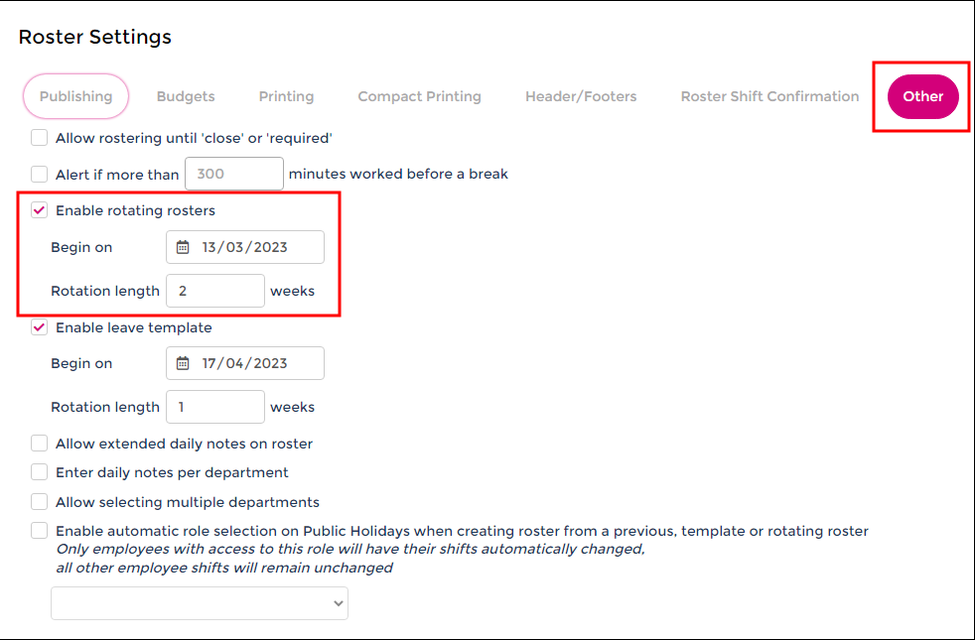Click the rotating rosters rotation length field
The height and width of the screenshot is (640, 975).
[215, 290]
